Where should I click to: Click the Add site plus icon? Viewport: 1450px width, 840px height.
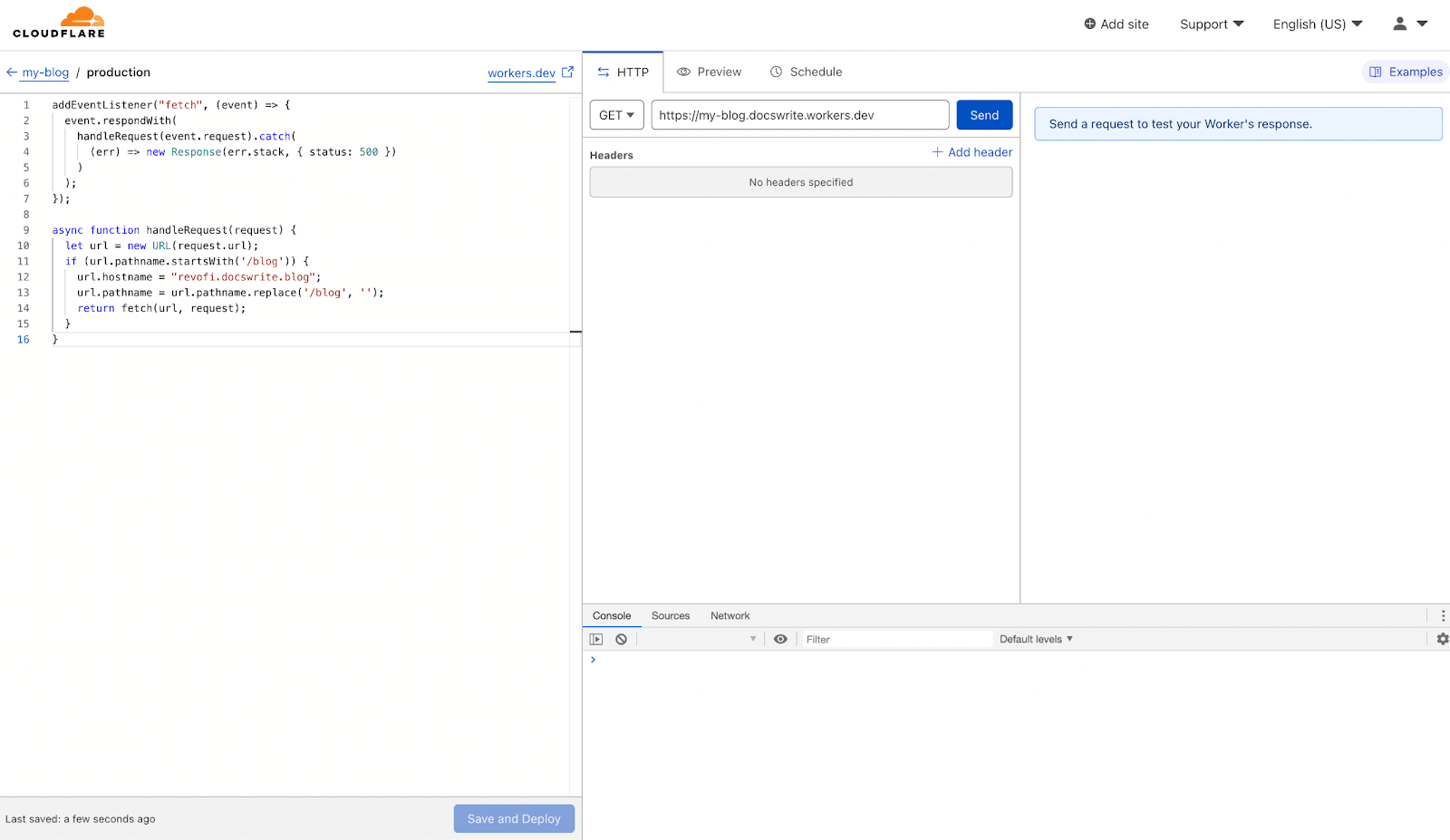1089,24
